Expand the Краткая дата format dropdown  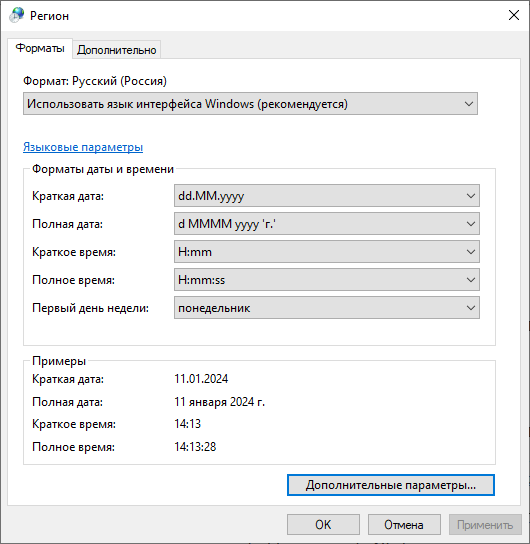(327, 196)
